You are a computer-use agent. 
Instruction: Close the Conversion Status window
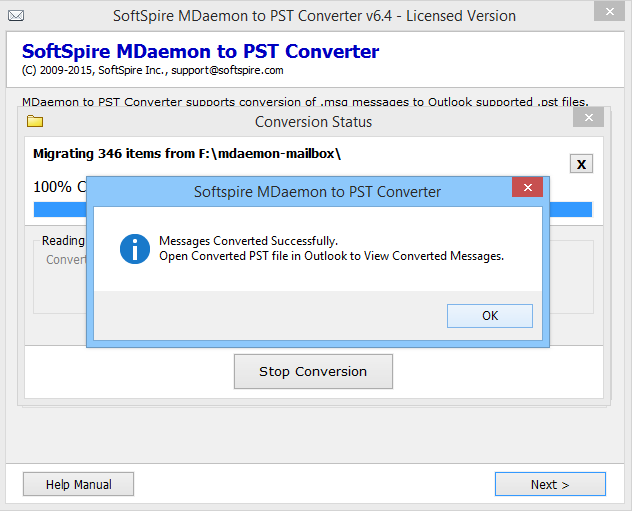588,118
